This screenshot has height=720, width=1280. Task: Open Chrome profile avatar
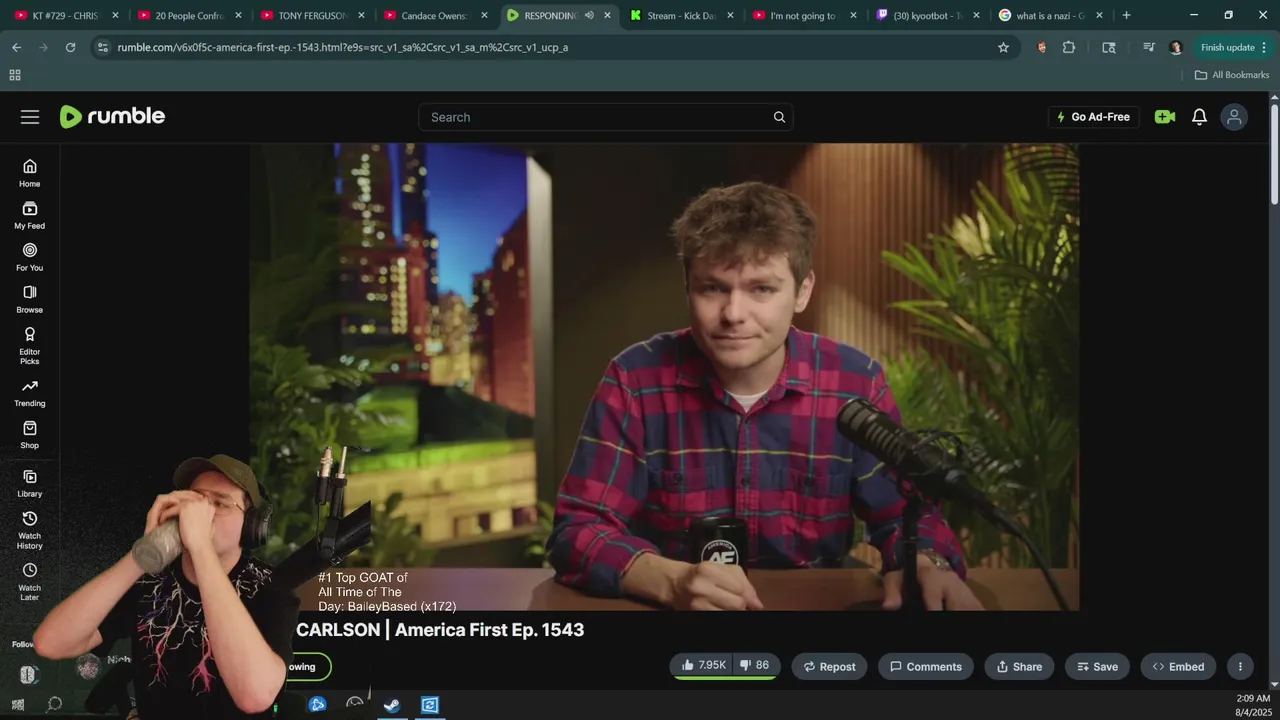1176,47
